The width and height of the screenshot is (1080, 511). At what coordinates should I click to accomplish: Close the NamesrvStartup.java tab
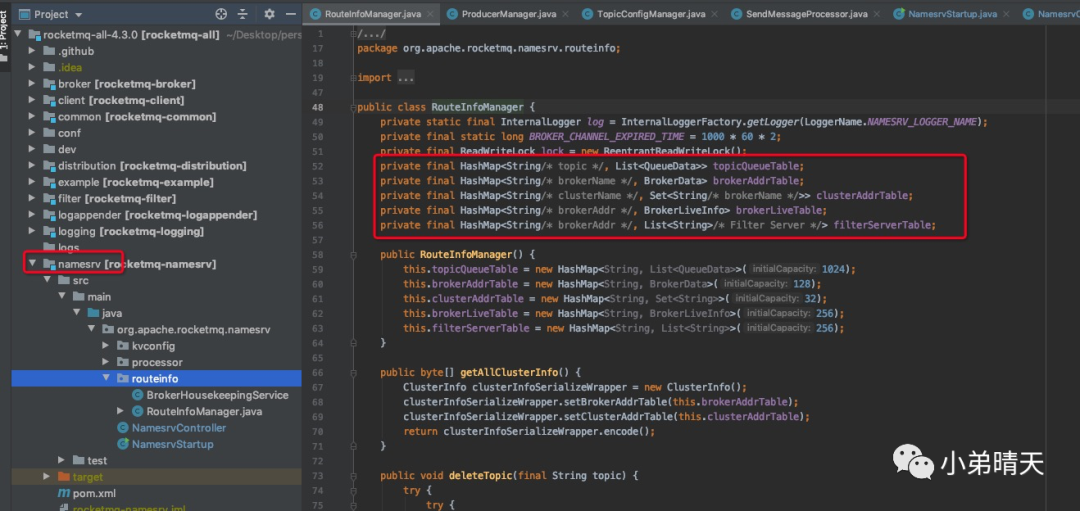(x=1006, y=14)
